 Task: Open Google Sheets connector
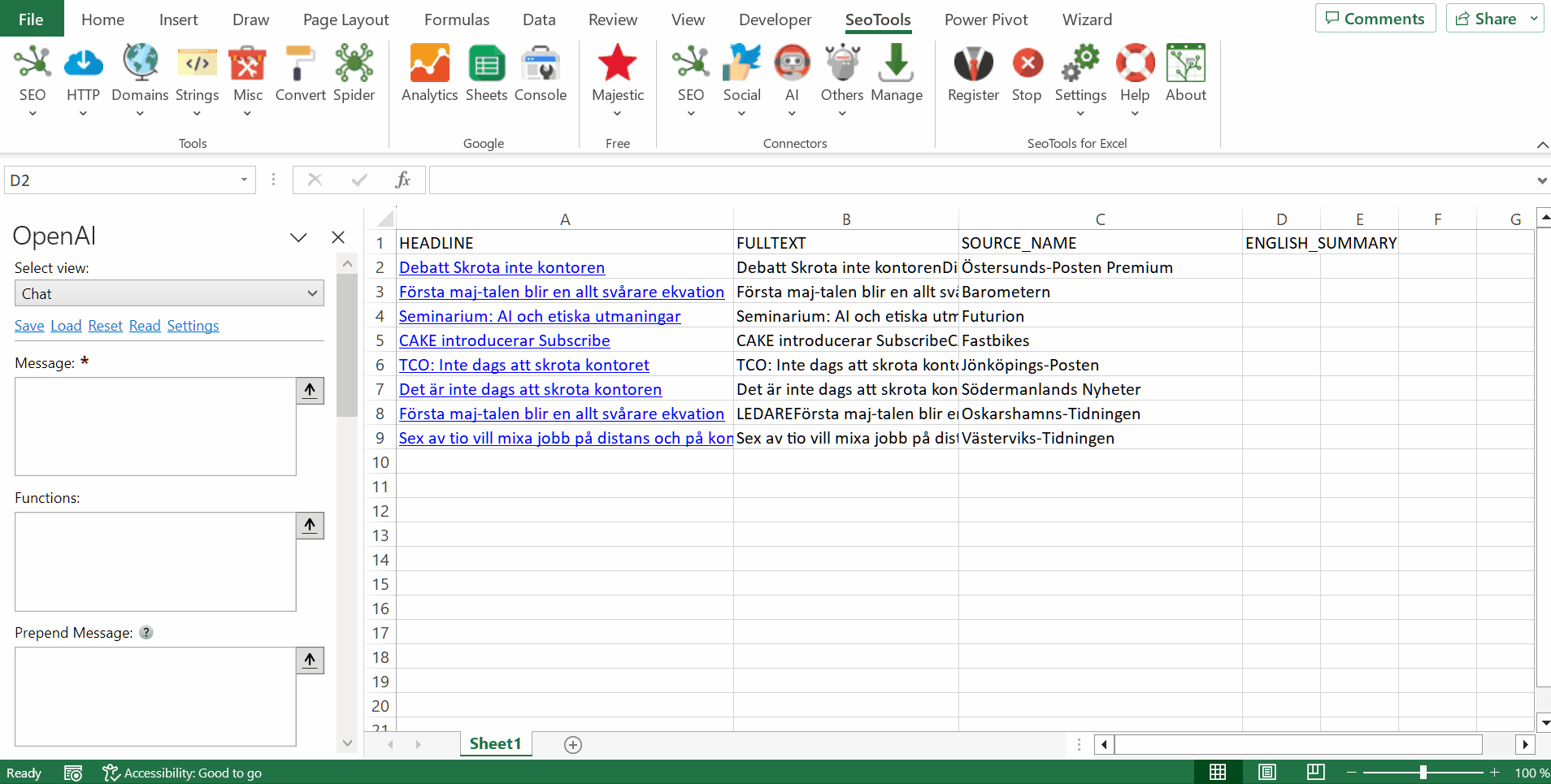486,75
